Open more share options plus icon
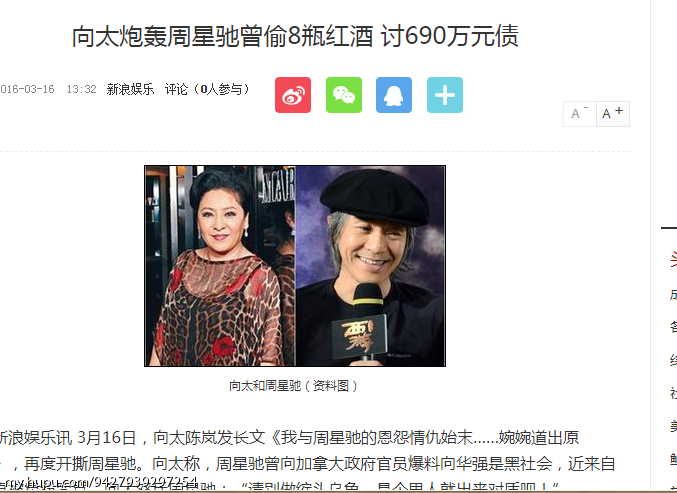This screenshot has width=677, height=493. (x=445, y=95)
